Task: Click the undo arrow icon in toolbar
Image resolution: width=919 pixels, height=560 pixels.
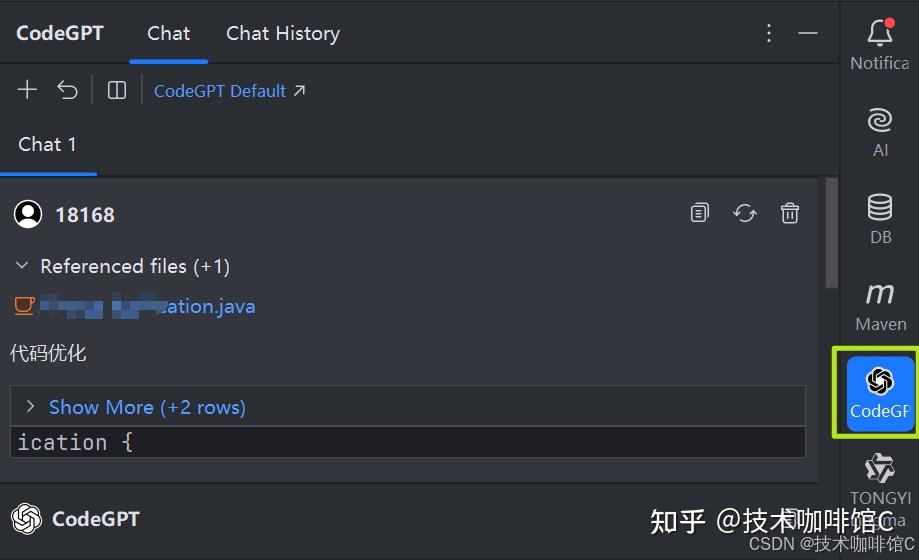Action: click(x=67, y=90)
